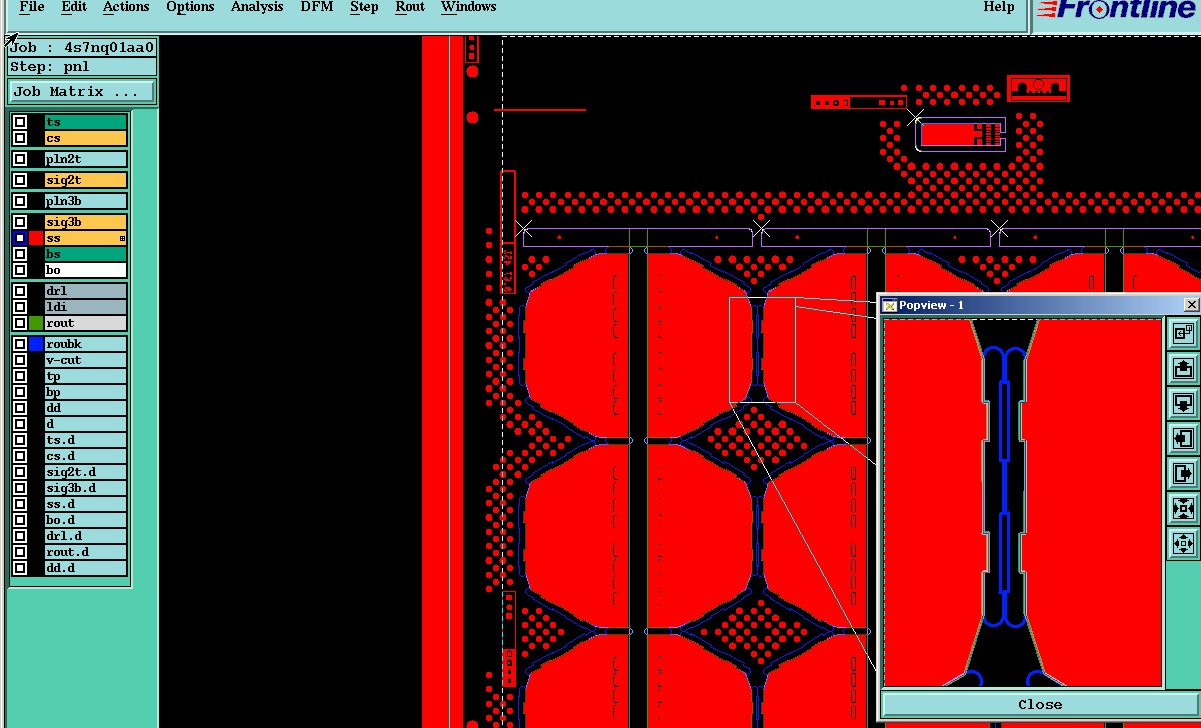Image resolution: width=1201 pixels, height=728 pixels.
Task: Click inside the Popview zoomed graphic area
Action: (1023, 503)
